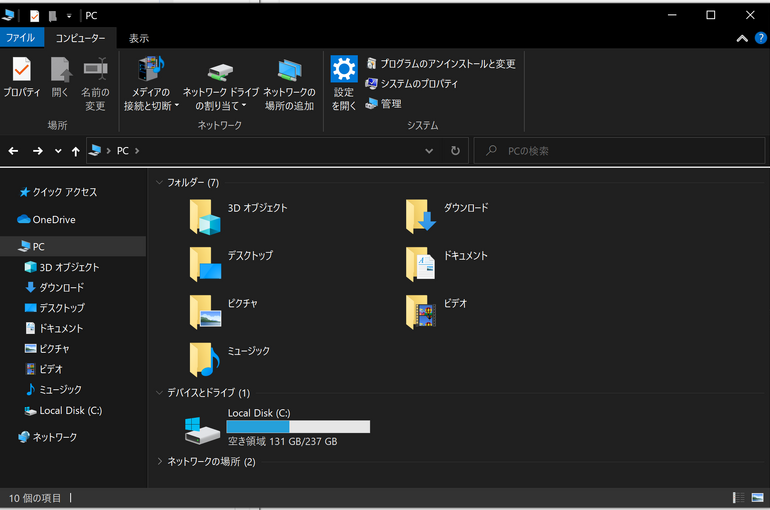770x510 pixels.
Task: Click the refresh button
Action: (455, 151)
